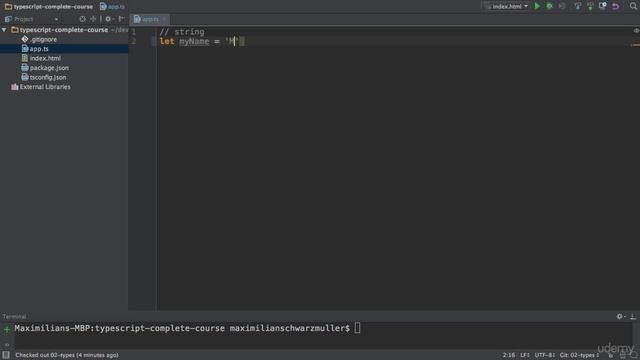Revert changes with the undo arrow

pyautogui.click(x=616, y=6)
